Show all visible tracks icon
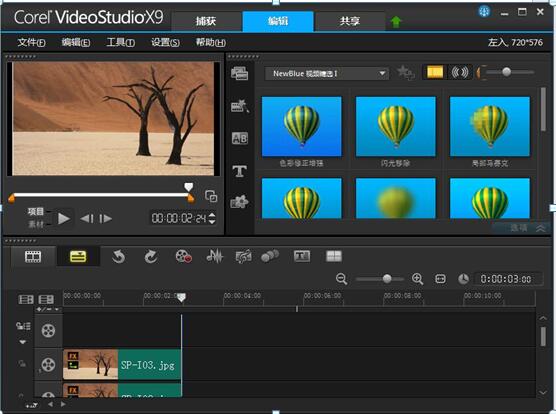Image resolution: width=556 pixels, height=414 pixels. click(x=26, y=300)
